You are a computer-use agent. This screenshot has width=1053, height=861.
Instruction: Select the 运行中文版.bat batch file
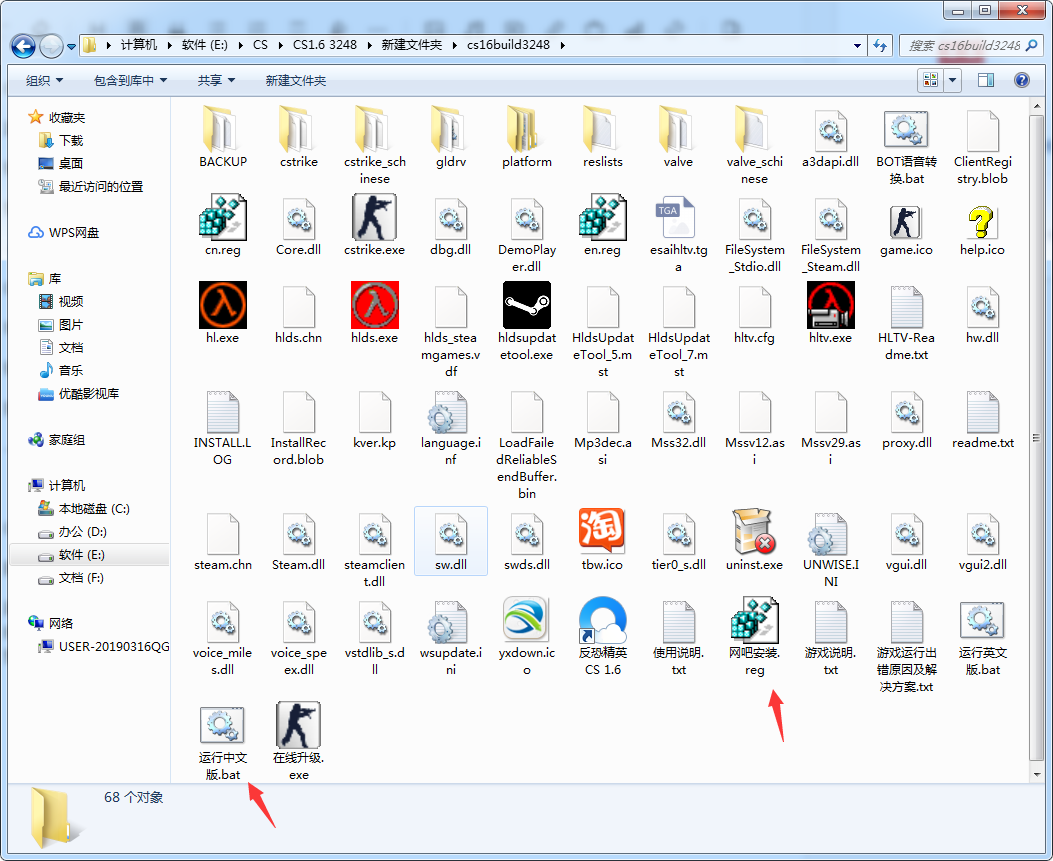tap(222, 726)
